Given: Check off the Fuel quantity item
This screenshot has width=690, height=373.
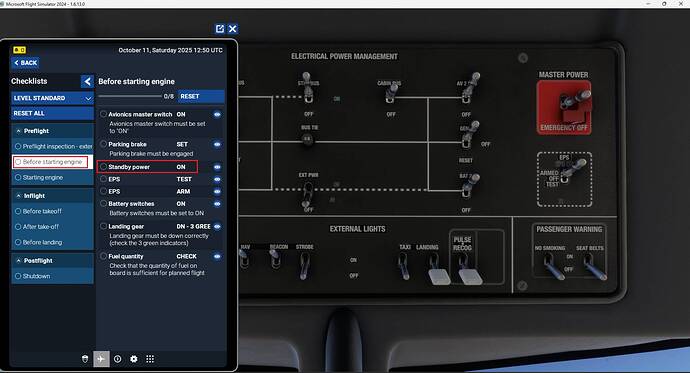Looking at the screenshot, I should pyautogui.click(x=103, y=256).
